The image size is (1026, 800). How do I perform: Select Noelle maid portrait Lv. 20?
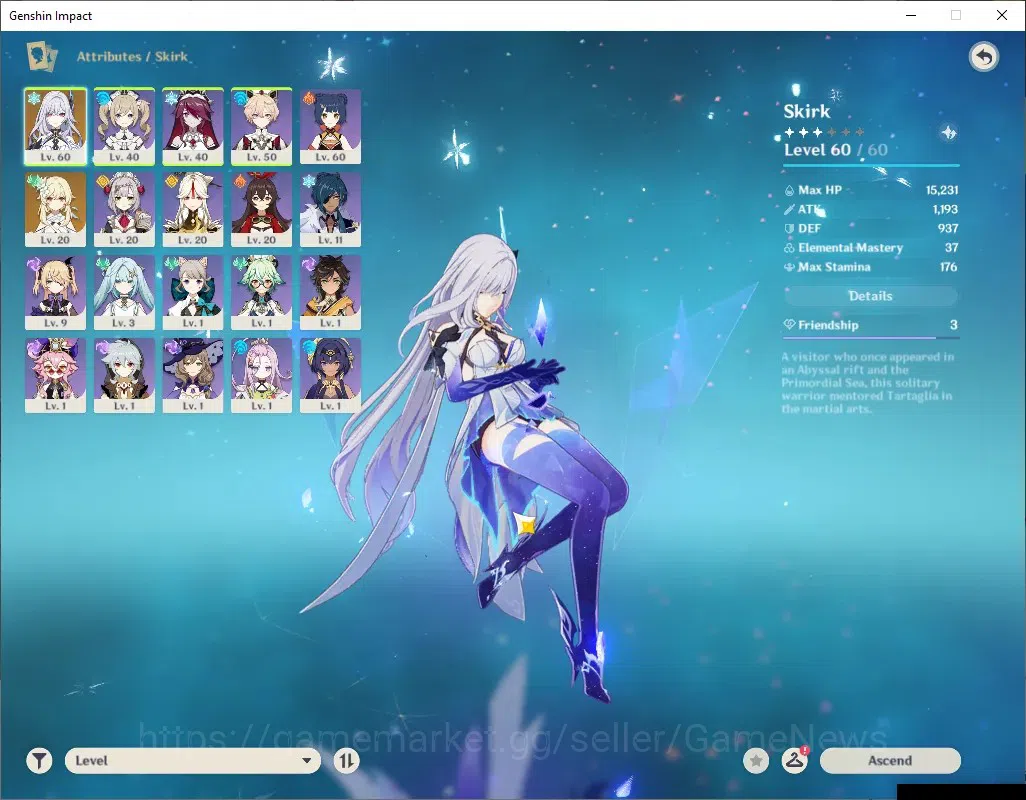coord(124,209)
